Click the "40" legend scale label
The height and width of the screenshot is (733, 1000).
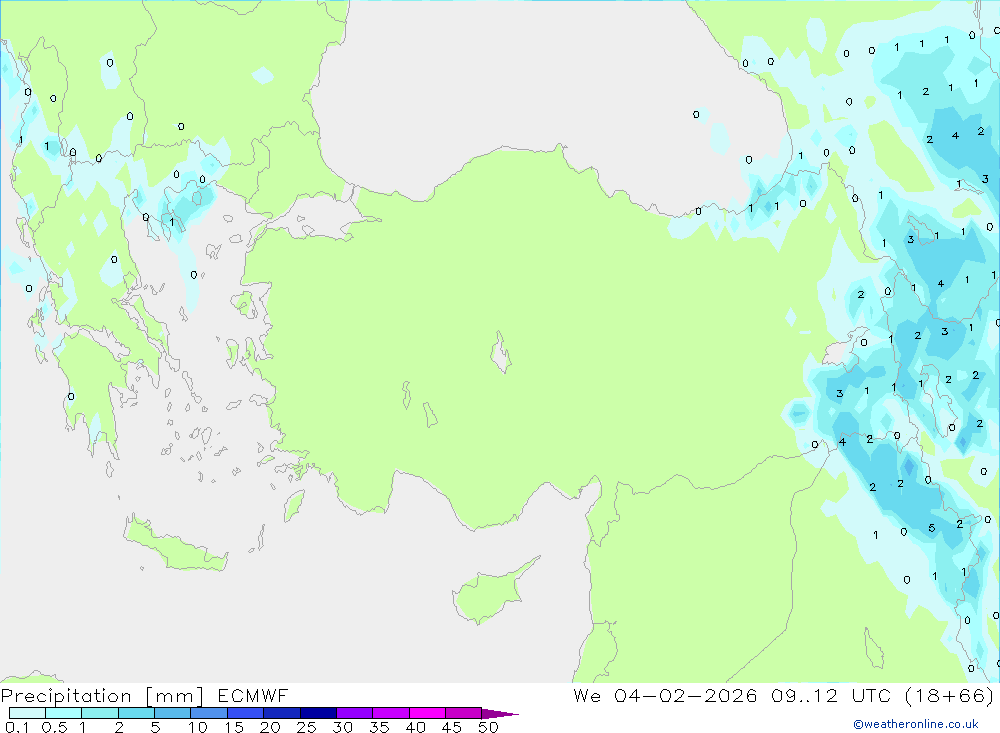click(x=416, y=727)
